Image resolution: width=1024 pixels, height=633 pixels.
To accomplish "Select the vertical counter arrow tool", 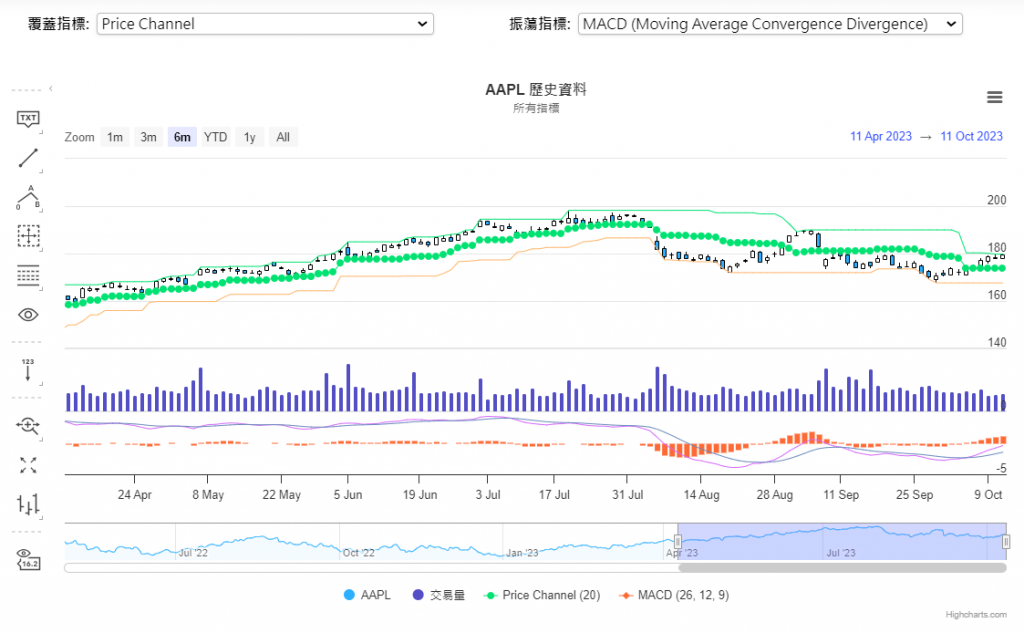I will 28,370.
